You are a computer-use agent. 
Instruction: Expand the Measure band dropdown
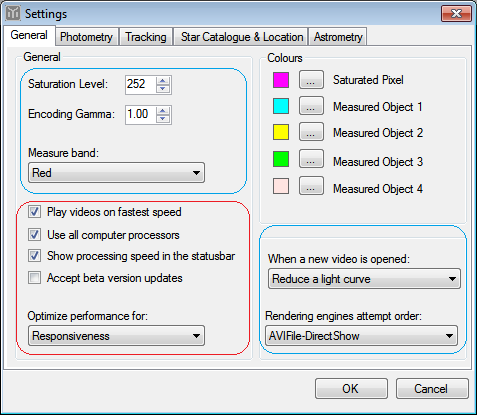coord(116,173)
